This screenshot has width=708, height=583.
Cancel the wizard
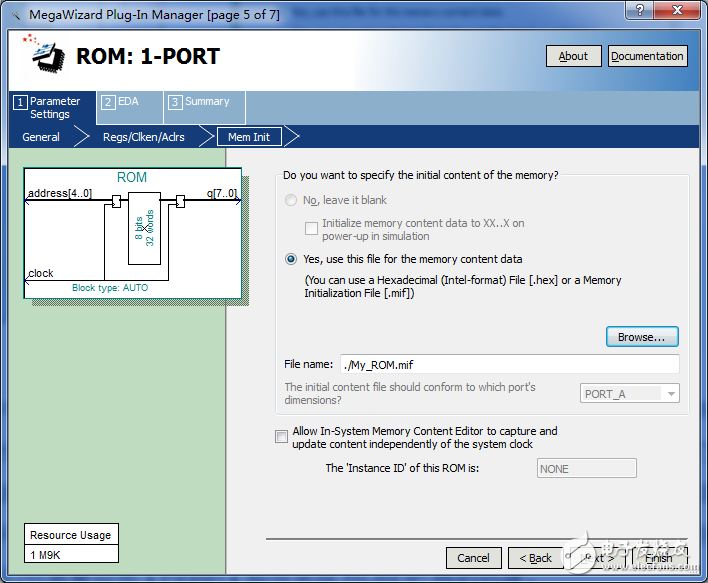(x=474, y=558)
